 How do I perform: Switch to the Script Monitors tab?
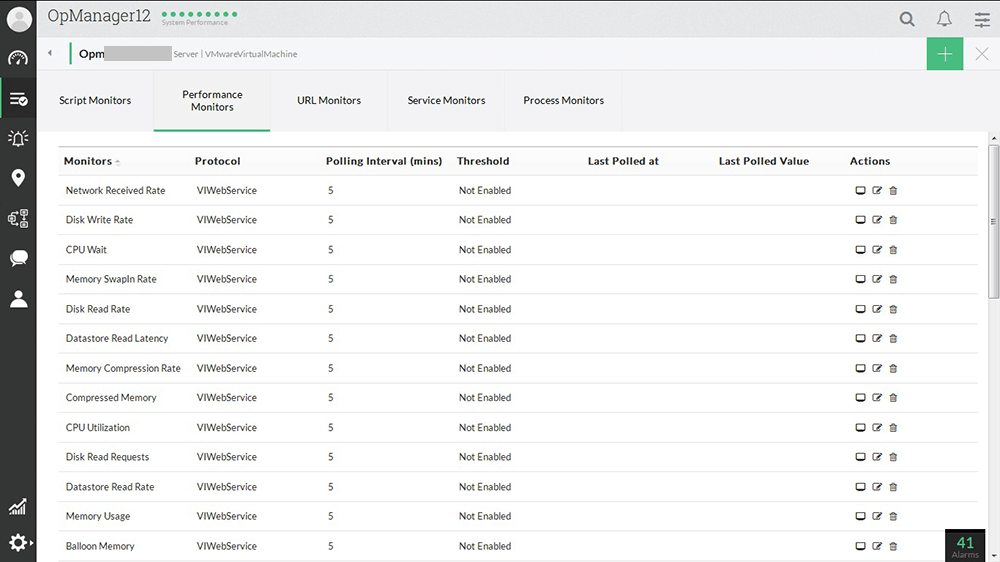95,101
